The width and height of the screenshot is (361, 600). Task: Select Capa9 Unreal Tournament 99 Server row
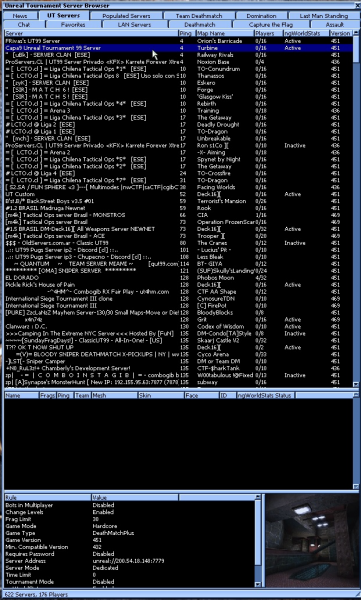pyautogui.click(x=178, y=48)
